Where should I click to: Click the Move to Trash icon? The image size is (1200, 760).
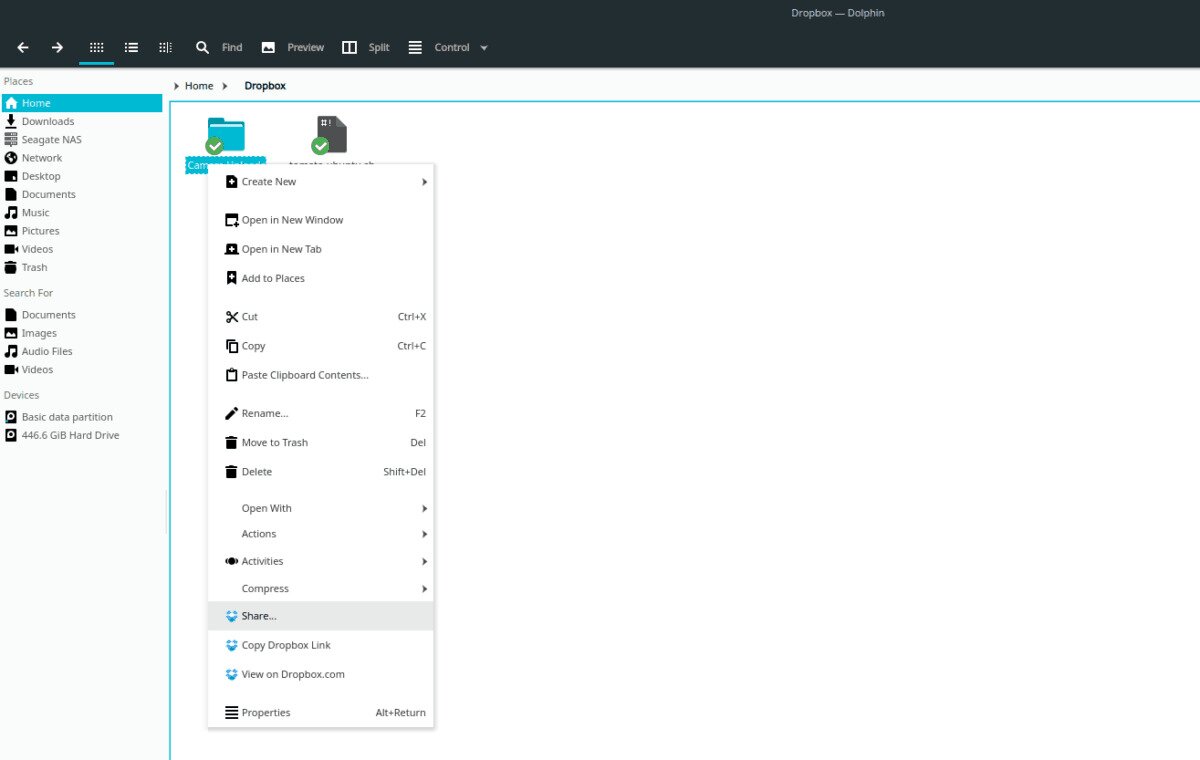pos(232,443)
